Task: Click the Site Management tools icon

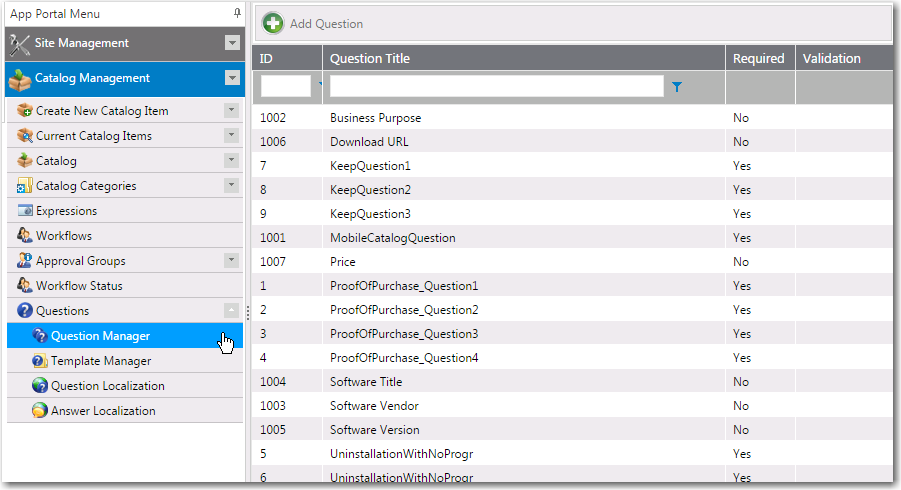Action: point(20,44)
